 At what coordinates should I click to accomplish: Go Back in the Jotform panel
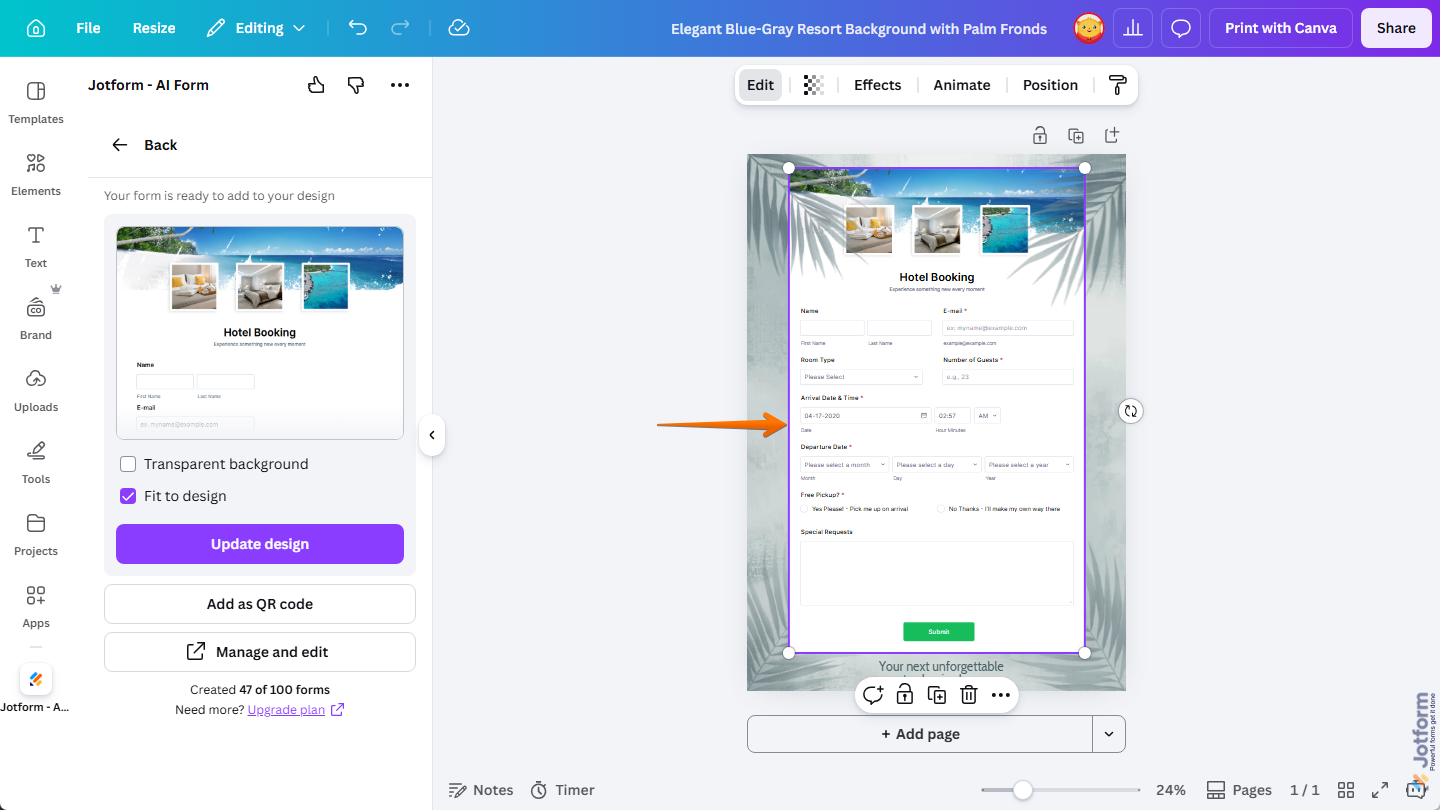(144, 145)
